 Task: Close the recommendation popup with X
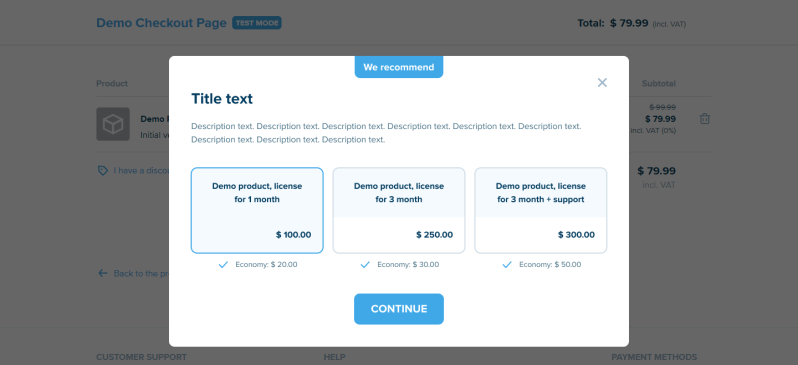pos(602,82)
